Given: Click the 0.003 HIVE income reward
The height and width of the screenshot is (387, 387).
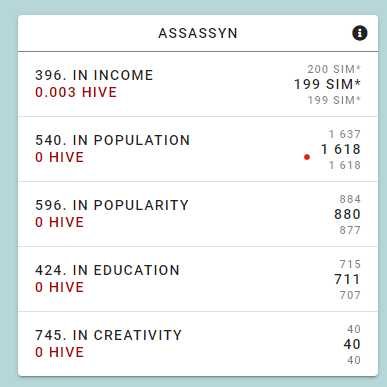Looking at the screenshot, I should click(76, 92).
